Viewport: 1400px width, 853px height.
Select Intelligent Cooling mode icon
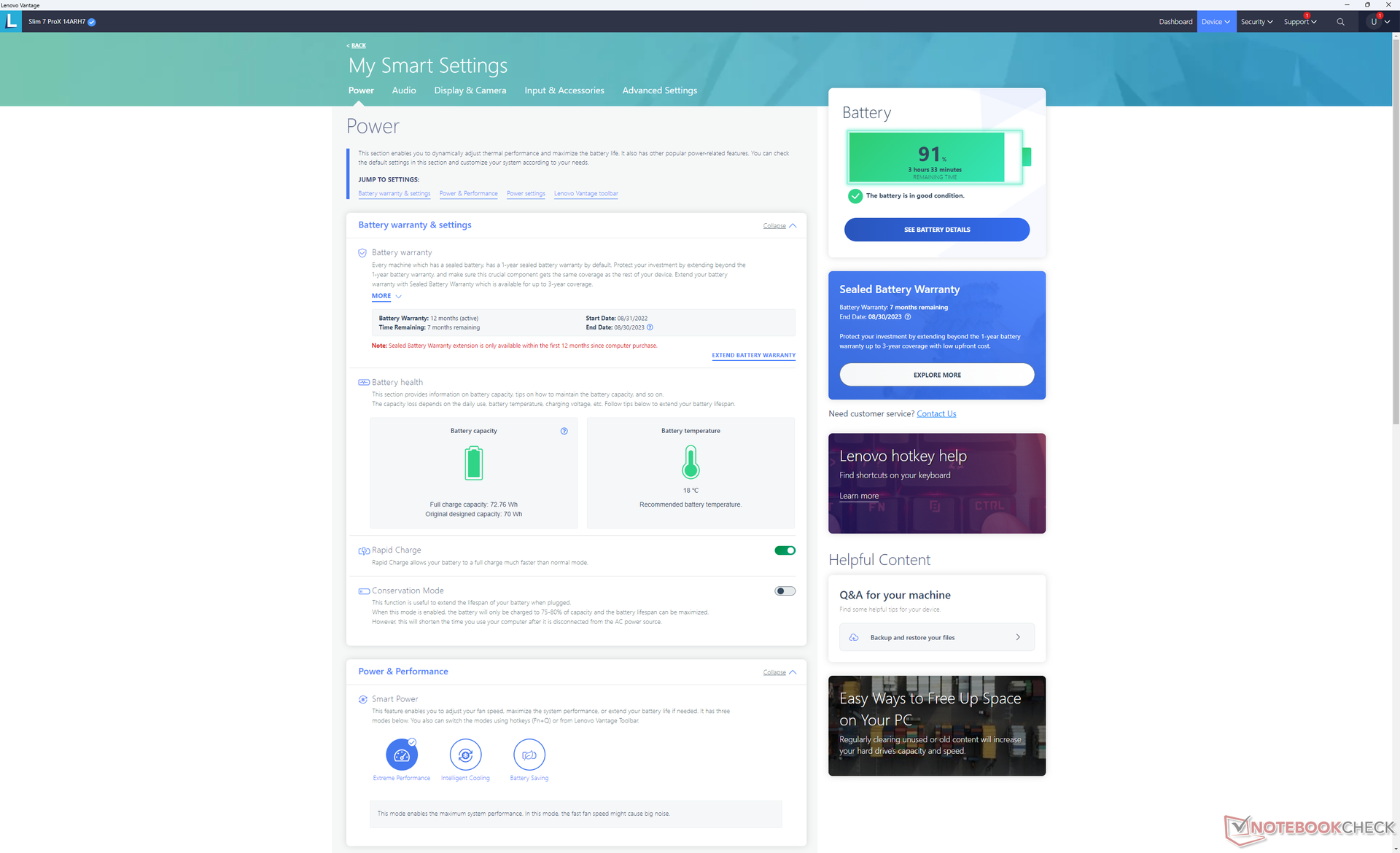tap(465, 755)
